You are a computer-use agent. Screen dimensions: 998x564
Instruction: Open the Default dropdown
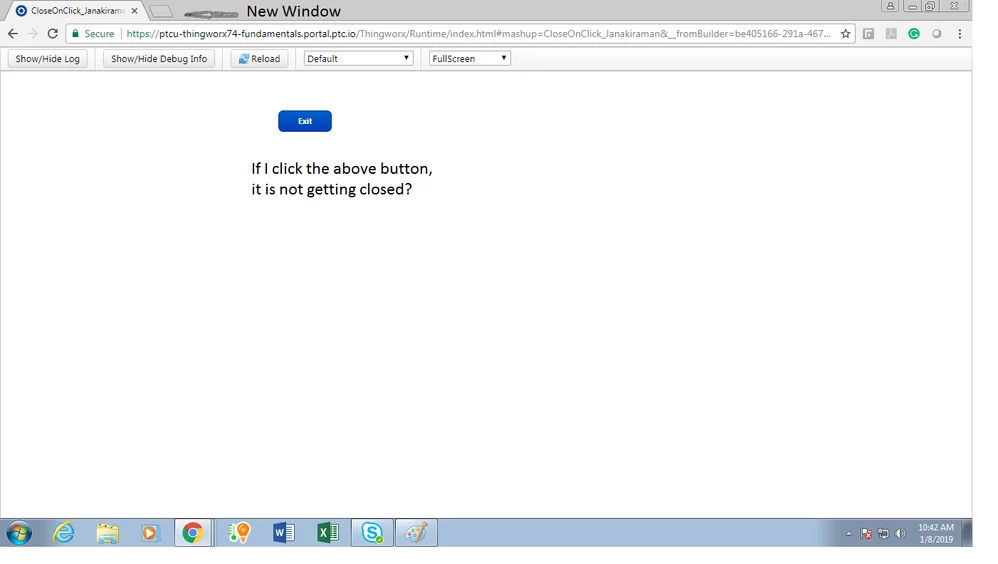(x=358, y=59)
